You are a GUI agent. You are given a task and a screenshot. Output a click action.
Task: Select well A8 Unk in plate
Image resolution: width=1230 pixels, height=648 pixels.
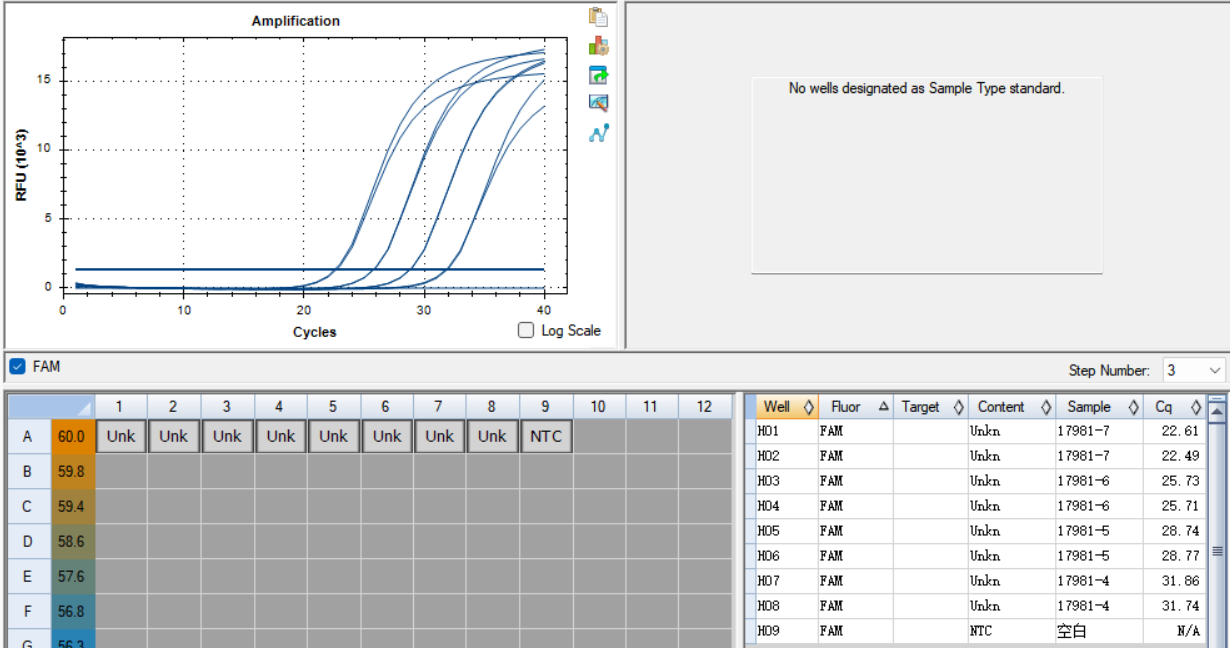[x=492, y=436]
